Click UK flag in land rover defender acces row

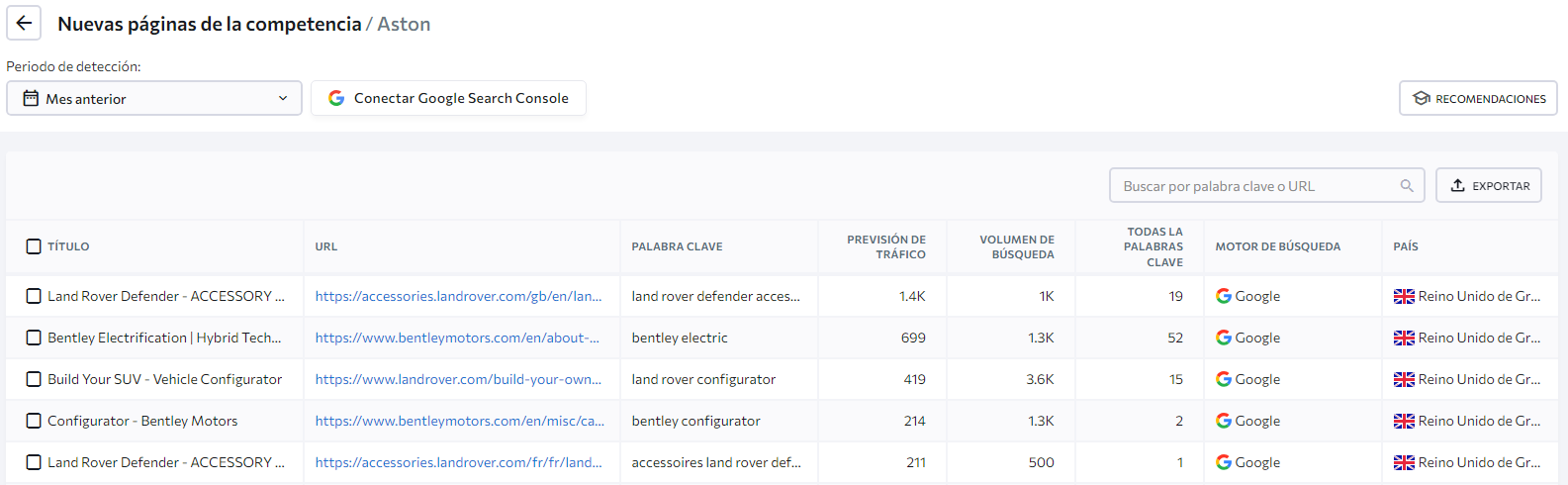point(1404,296)
